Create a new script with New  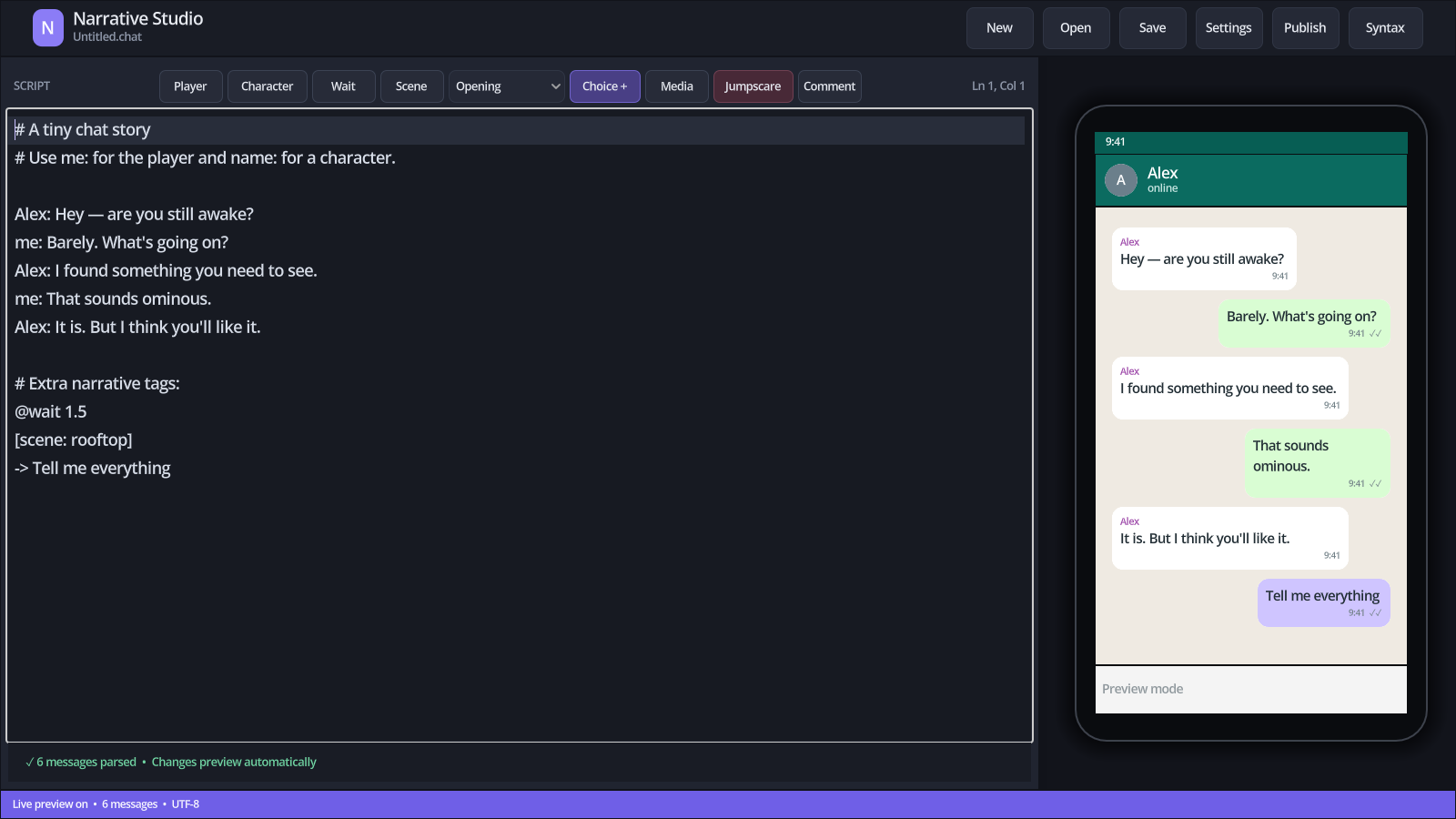tap(999, 28)
